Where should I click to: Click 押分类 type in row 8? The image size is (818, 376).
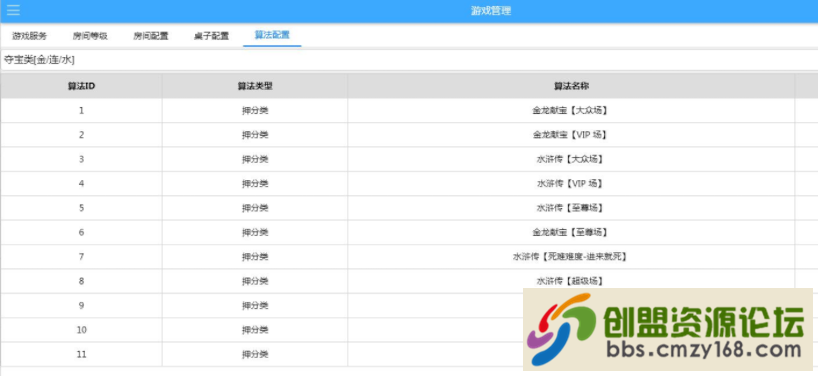point(255,281)
